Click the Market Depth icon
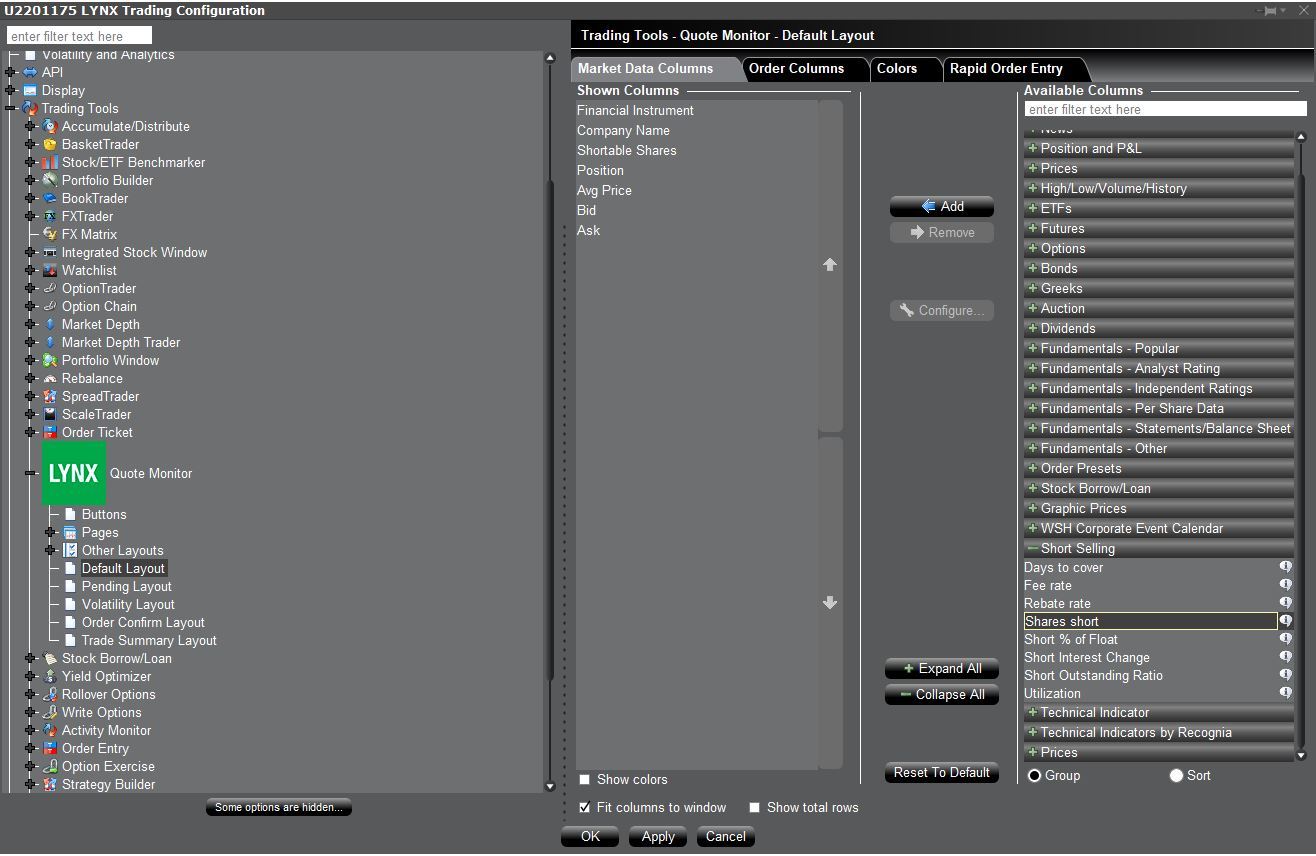 tap(50, 325)
